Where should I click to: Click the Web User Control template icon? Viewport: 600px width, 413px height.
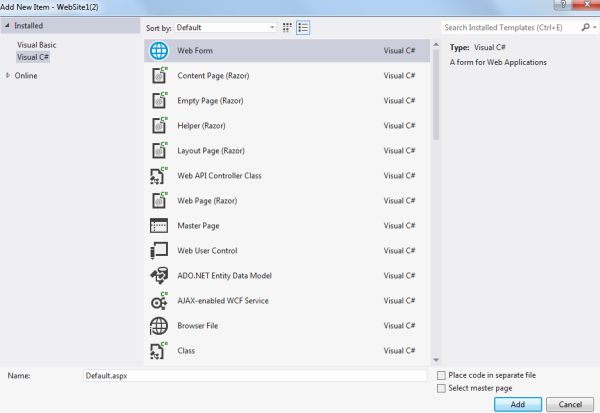[x=159, y=251]
